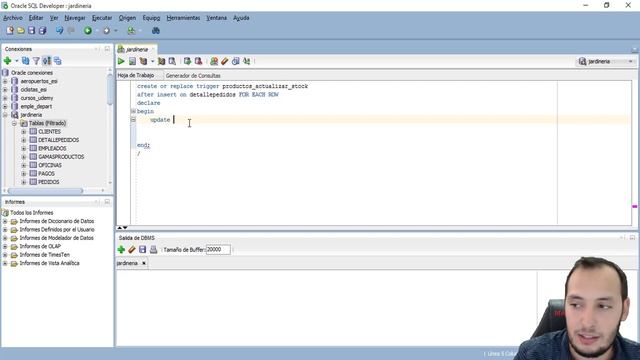
Task: Click the Save icon in main toolbar
Action: click(31, 31)
